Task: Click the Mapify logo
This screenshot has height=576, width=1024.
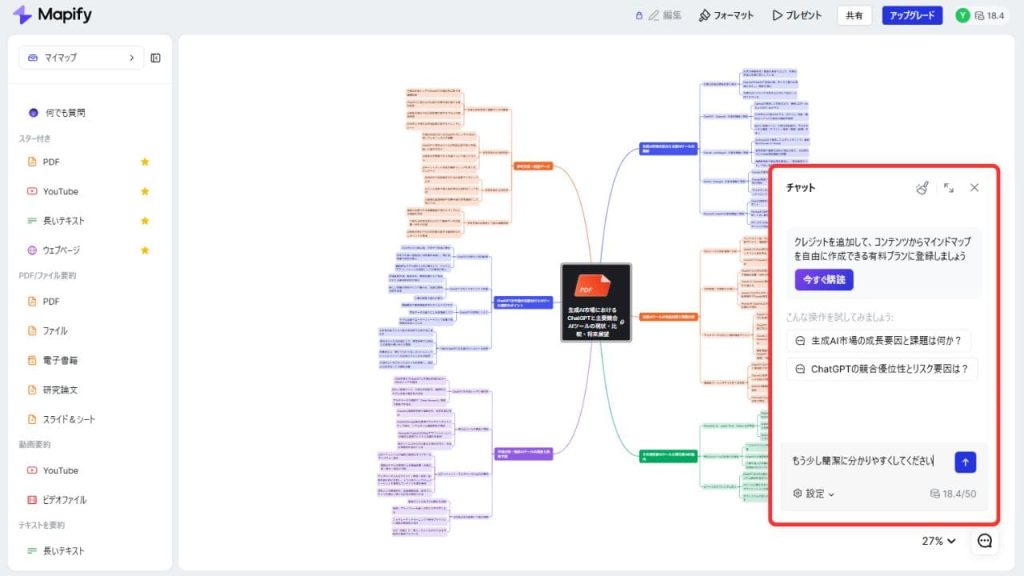Action: 52,14
